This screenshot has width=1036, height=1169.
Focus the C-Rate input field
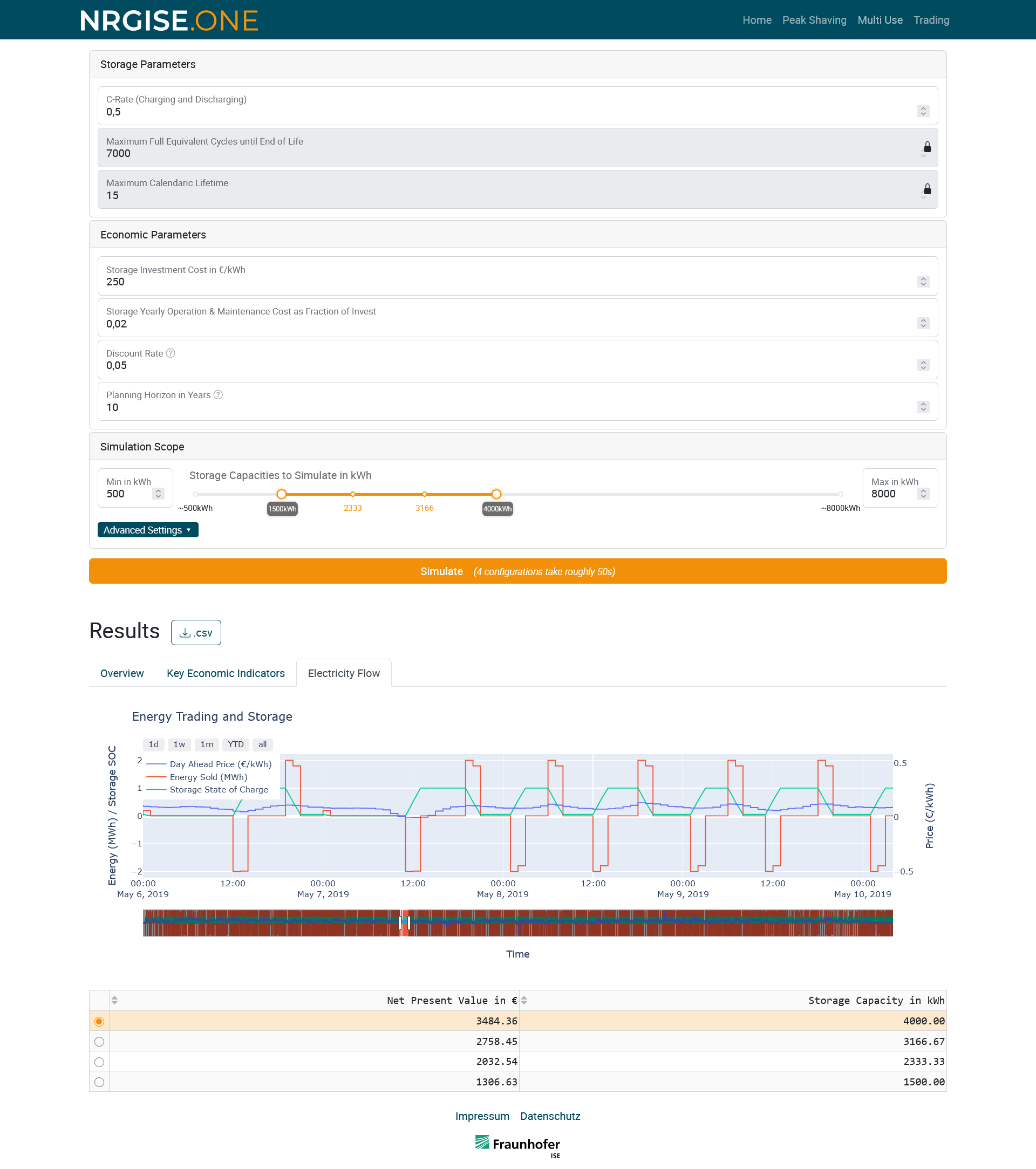click(517, 106)
